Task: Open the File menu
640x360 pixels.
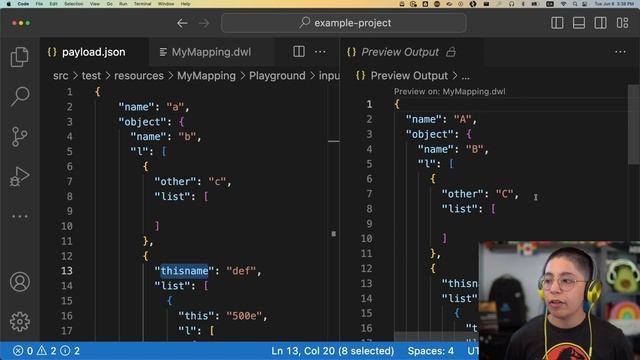Action: tap(39, 4)
